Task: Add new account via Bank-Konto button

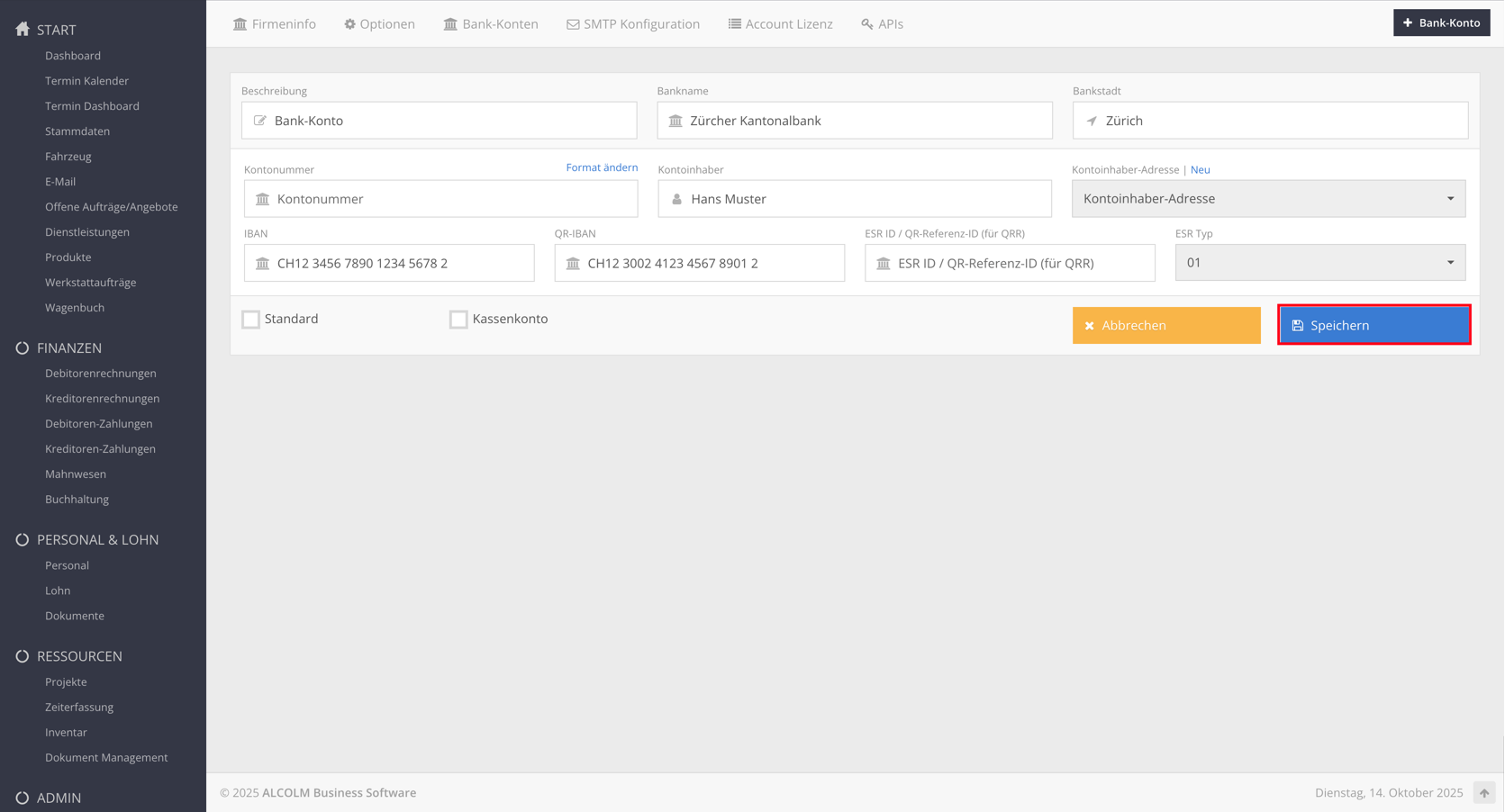Action: 1440,23
